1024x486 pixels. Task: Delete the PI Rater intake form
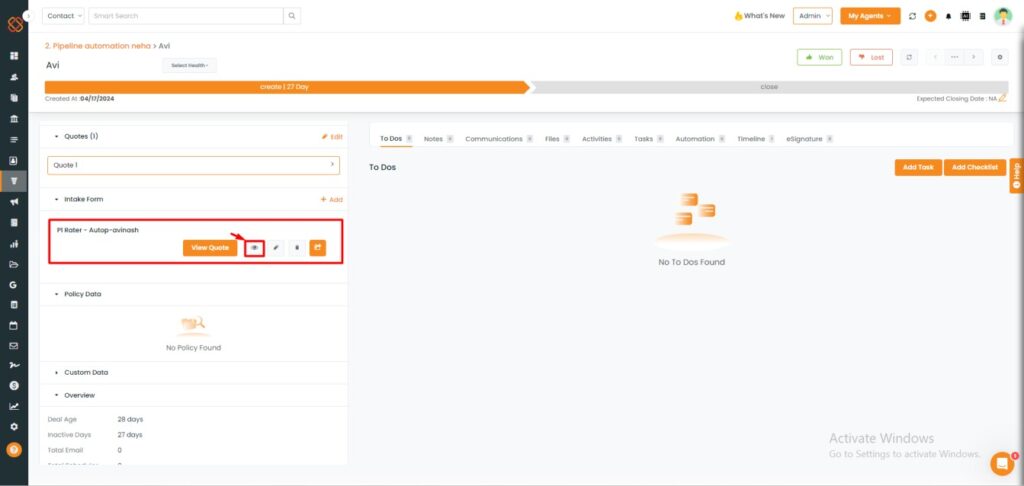(x=297, y=248)
